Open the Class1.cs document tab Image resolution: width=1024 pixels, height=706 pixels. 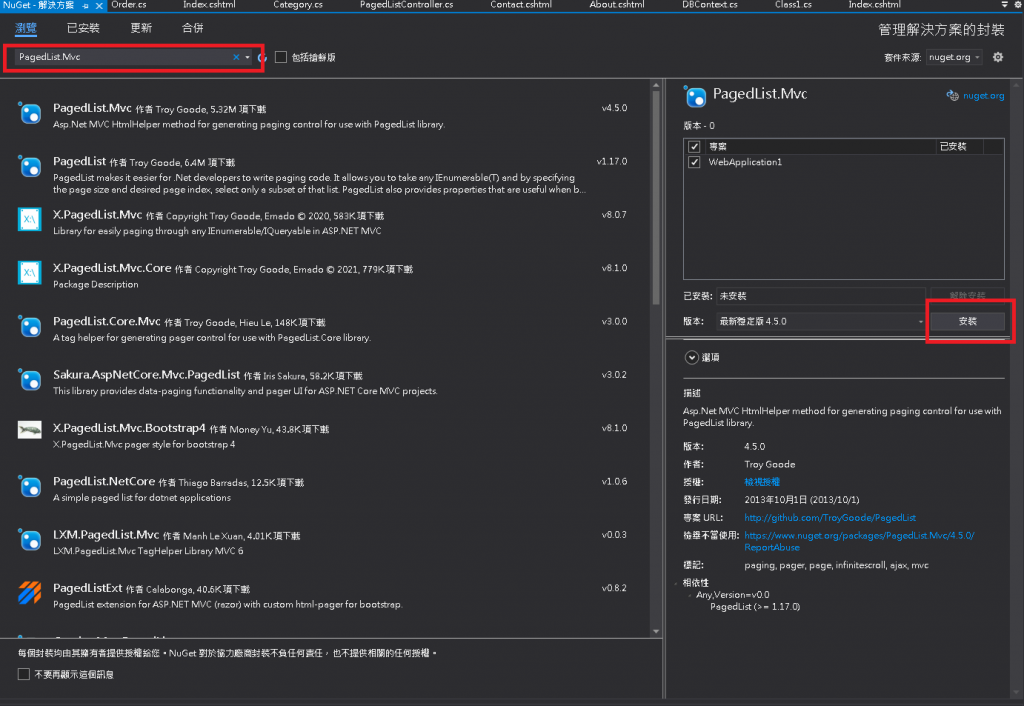pyautogui.click(x=793, y=5)
